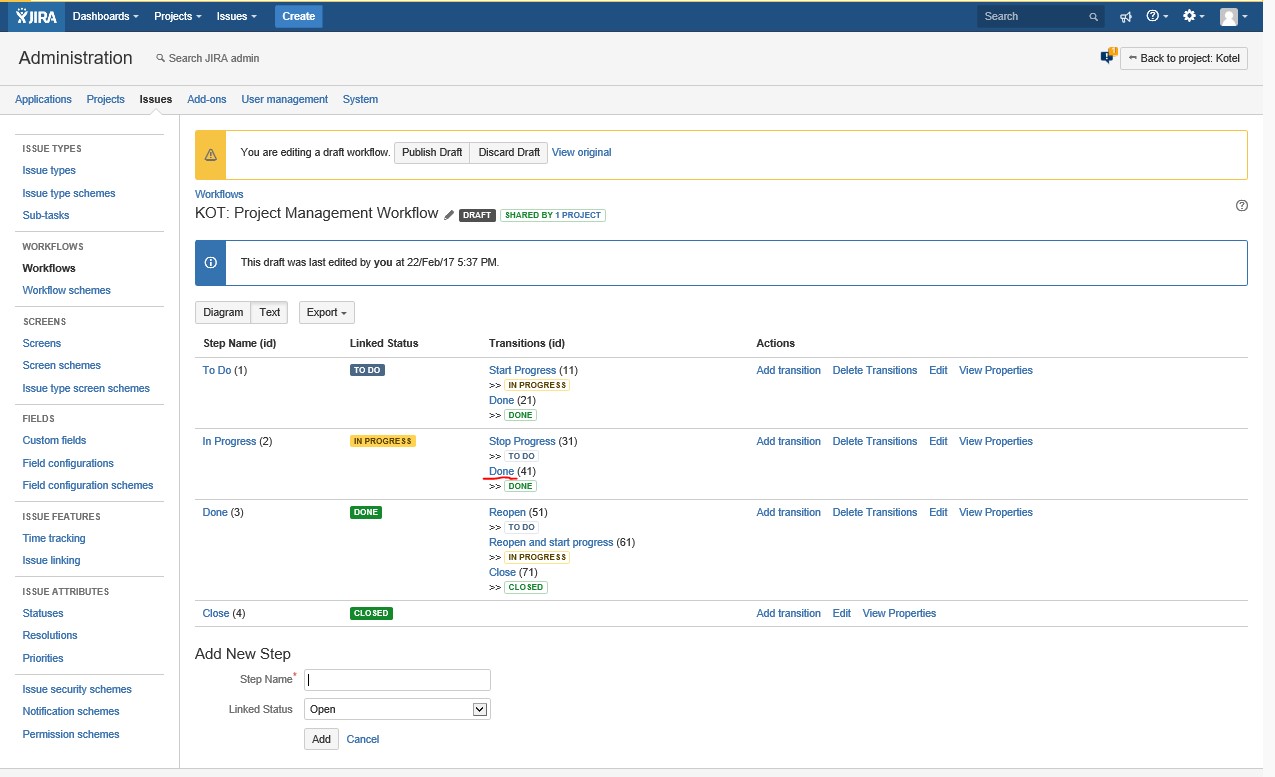Screen dimensions: 1275x777
Task: Click the notification flag icon near Back to project
Action: pos(1108,56)
